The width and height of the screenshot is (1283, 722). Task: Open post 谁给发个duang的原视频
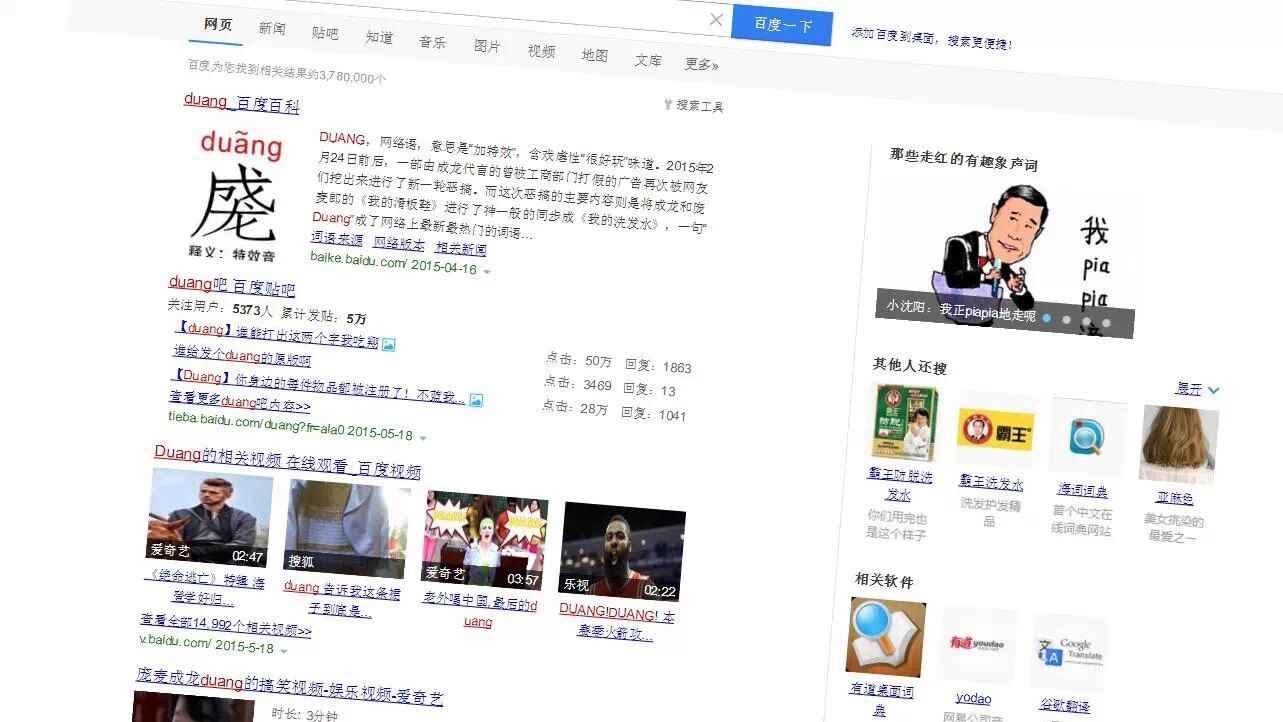[x=241, y=355]
